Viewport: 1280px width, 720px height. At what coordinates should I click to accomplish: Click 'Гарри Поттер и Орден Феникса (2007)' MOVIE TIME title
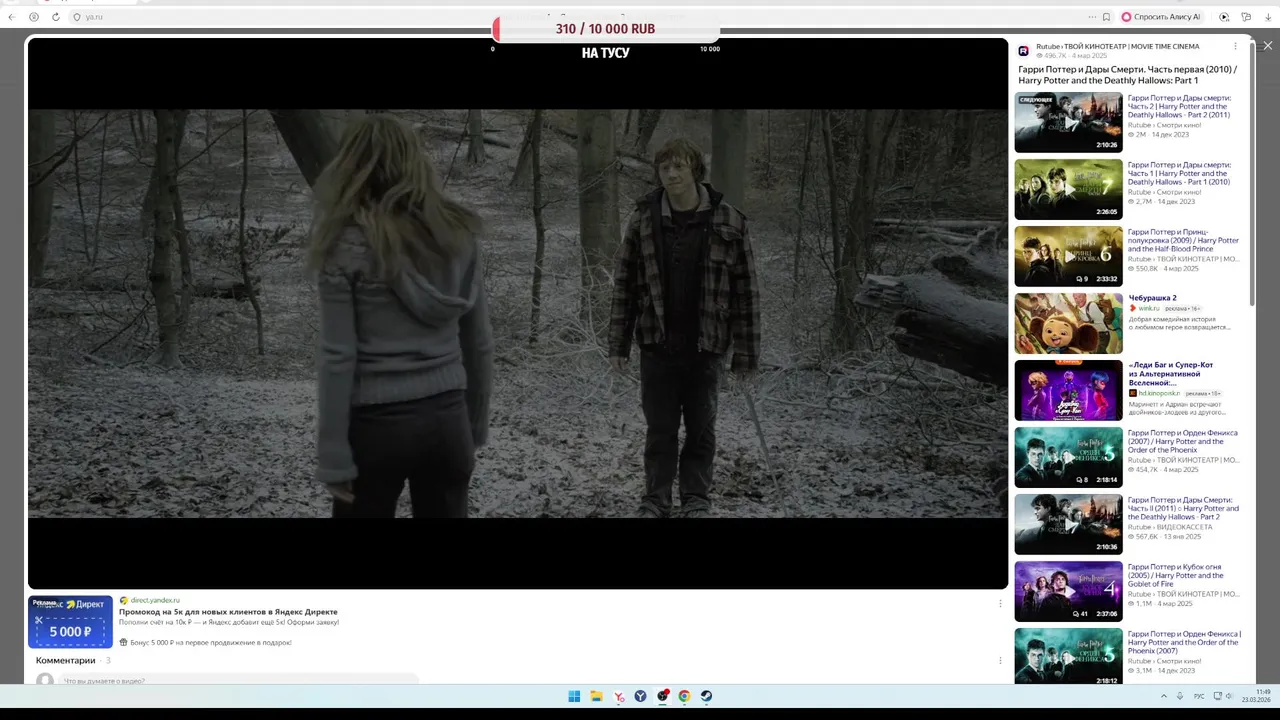point(1183,441)
